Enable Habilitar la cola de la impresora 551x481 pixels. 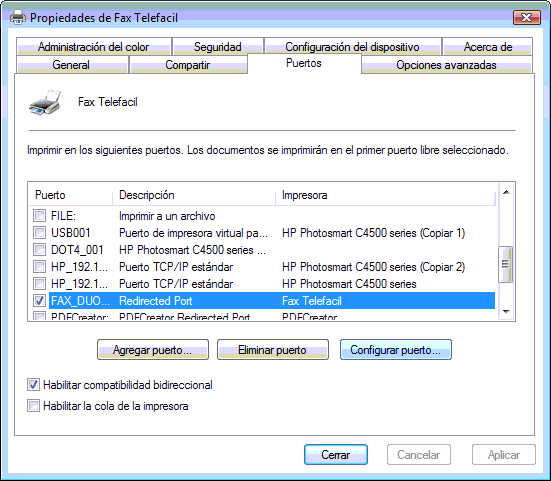[x=33, y=406]
